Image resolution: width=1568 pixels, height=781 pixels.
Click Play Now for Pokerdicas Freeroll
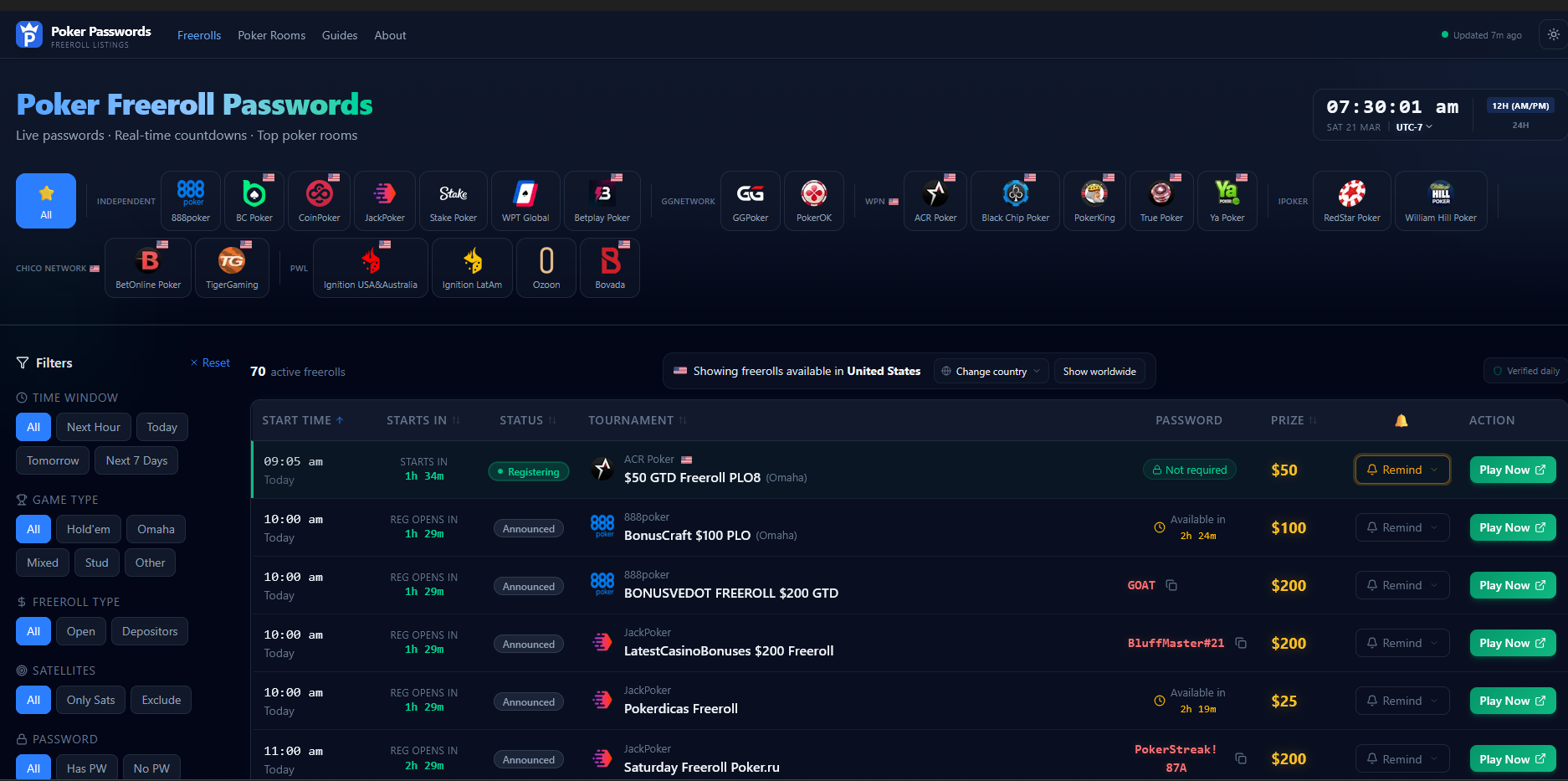tap(1513, 701)
